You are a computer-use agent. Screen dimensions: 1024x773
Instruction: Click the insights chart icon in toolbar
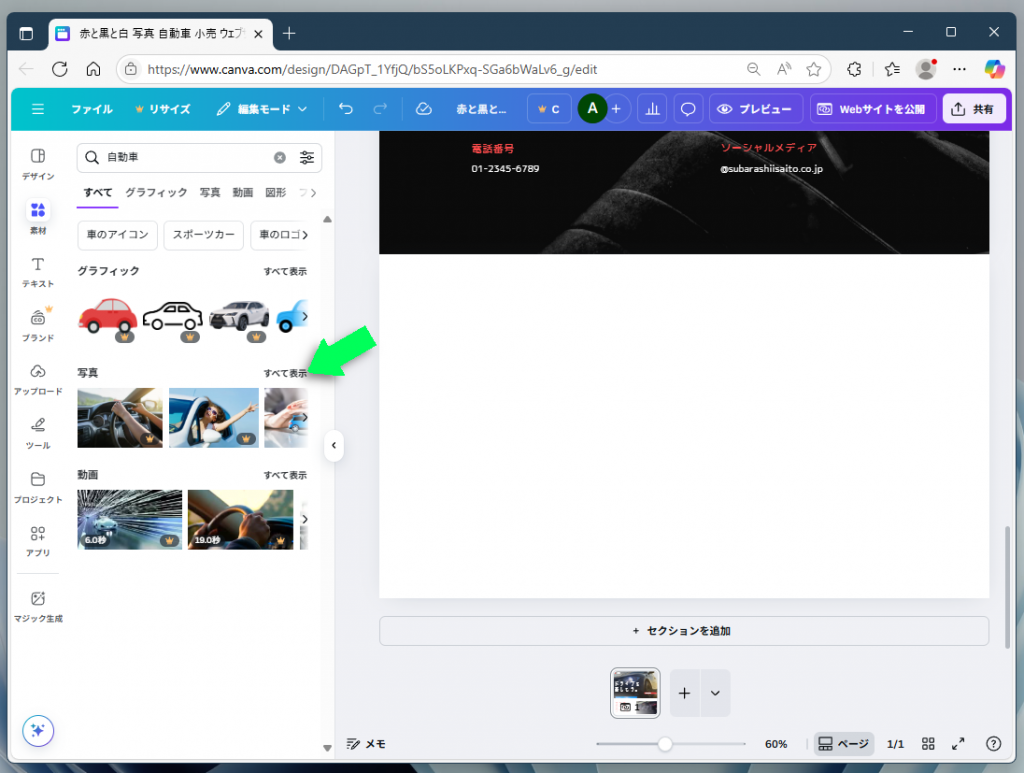(652, 108)
